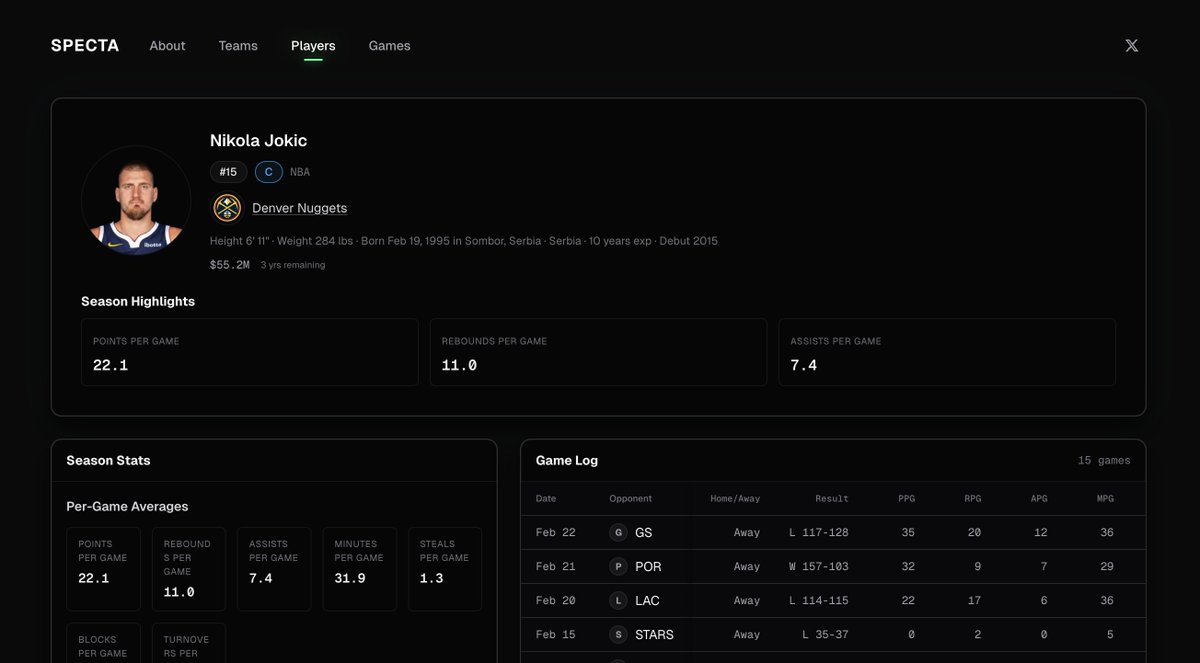Click the Season Highlights heading
Viewport: 1200px width, 663px height.
tap(138, 301)
